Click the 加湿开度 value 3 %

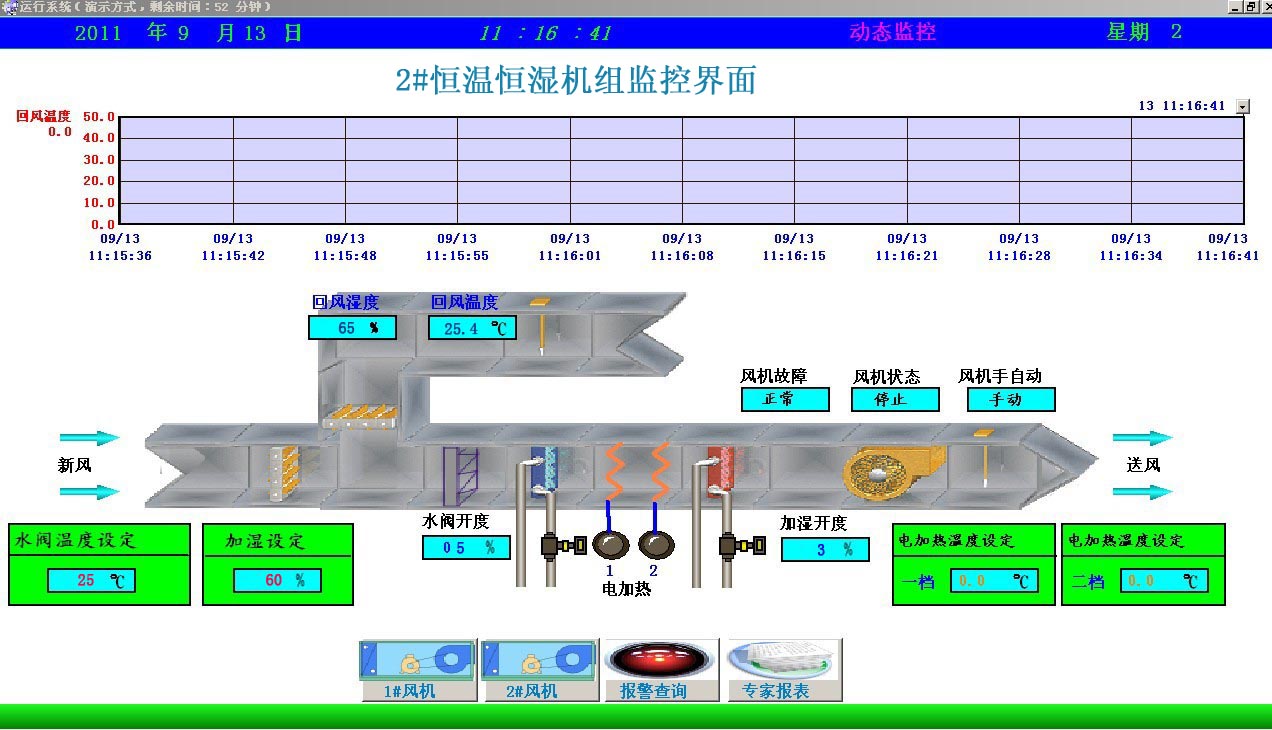tap(825, 549)
